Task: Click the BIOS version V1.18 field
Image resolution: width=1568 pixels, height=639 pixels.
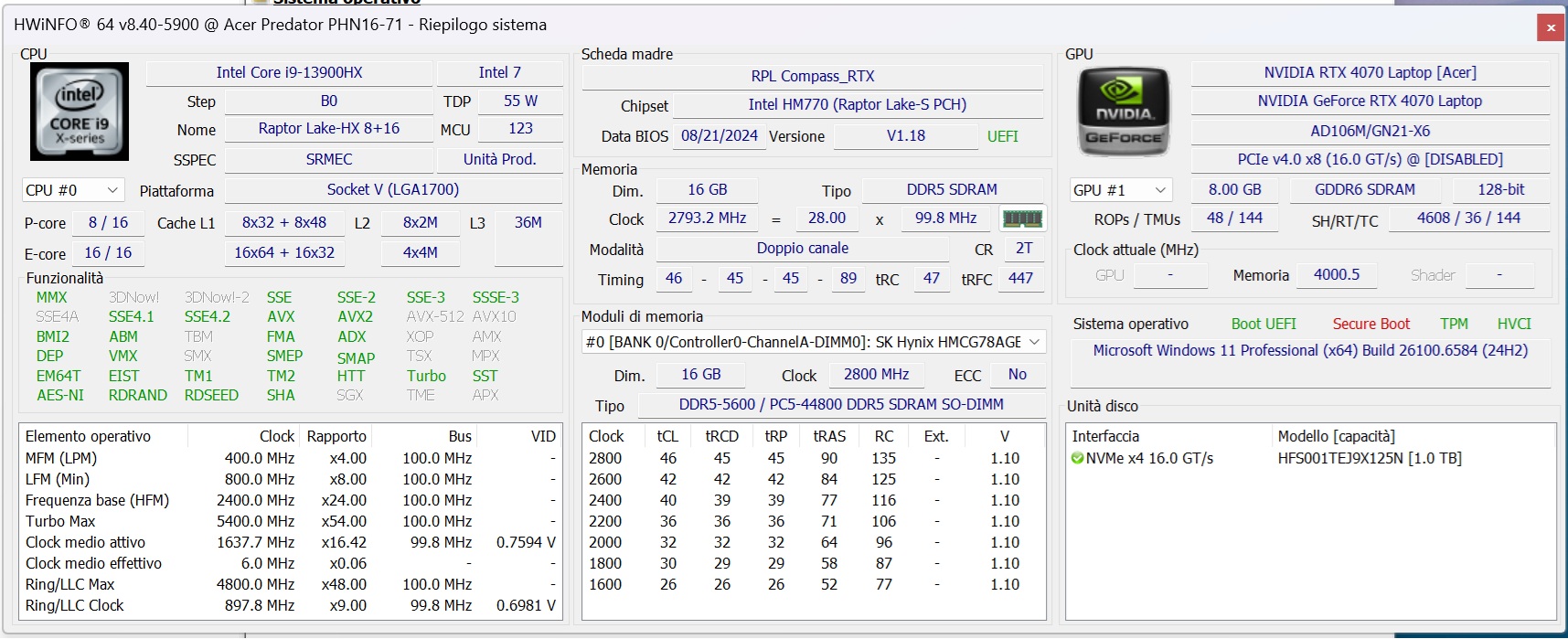Action: pos(905,136)
